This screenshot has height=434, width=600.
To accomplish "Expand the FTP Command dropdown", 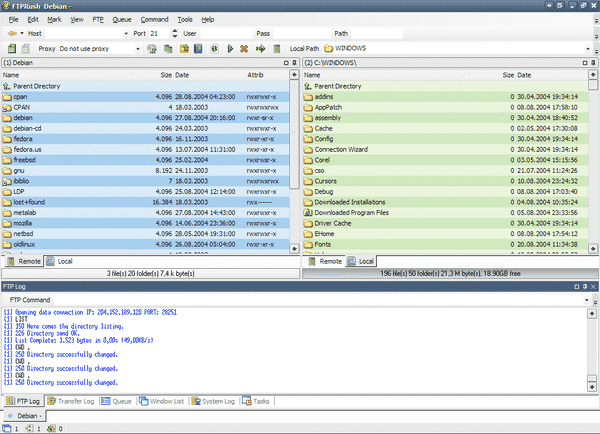I will tap(588, 300).
